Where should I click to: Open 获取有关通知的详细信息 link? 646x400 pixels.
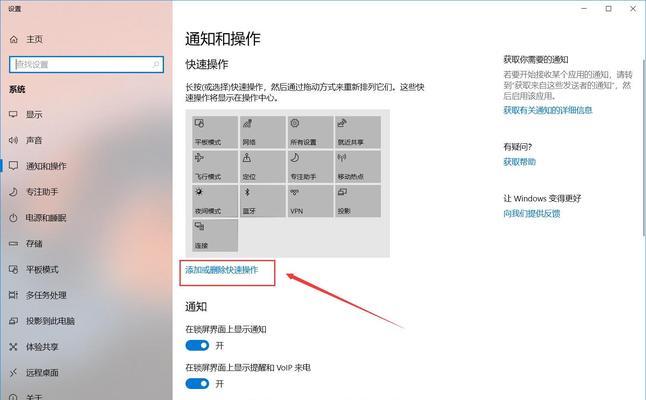[x=548, y=110]
